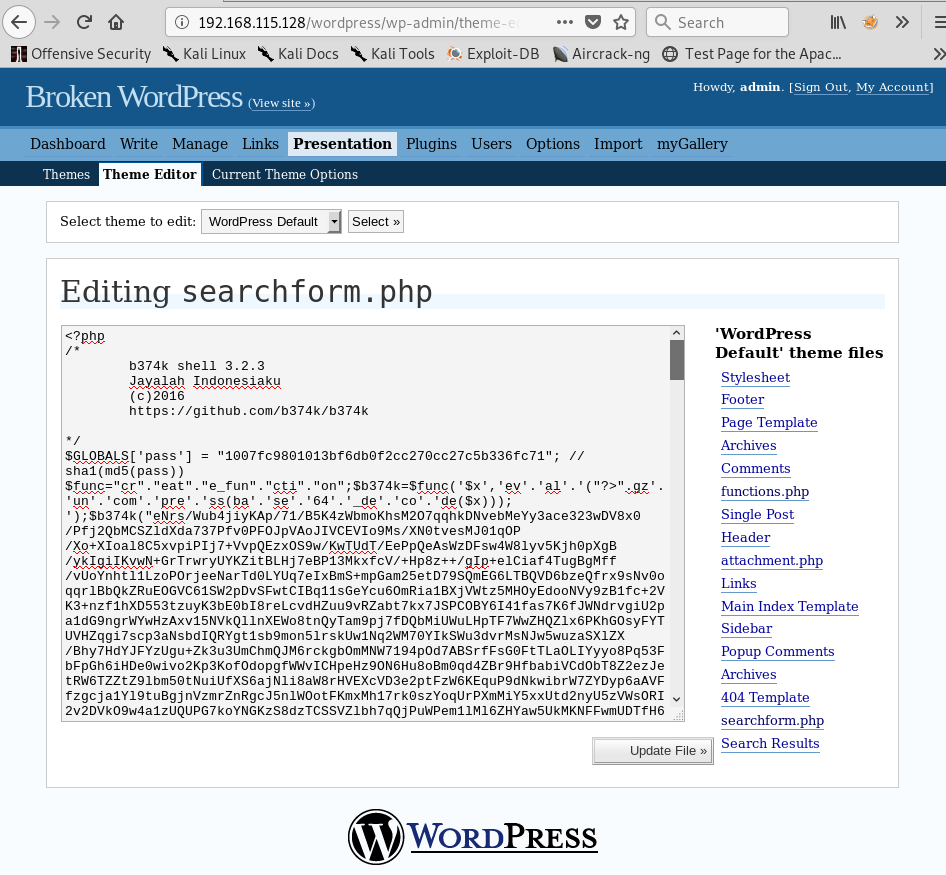The height and width of the screenshot is (875, 946).
Task: Bookmark this page with the star icon
Action: [x=621, y=22]
